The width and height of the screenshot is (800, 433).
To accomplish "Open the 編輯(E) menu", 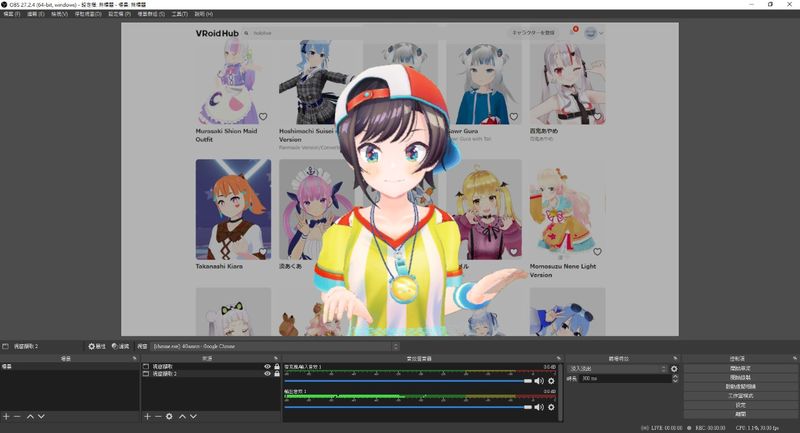I will 36,14.
